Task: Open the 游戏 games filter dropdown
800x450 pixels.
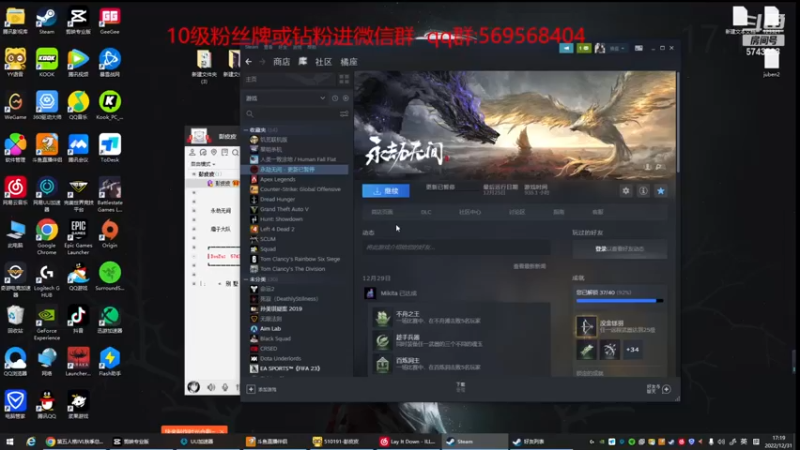Action: (286, 98)
